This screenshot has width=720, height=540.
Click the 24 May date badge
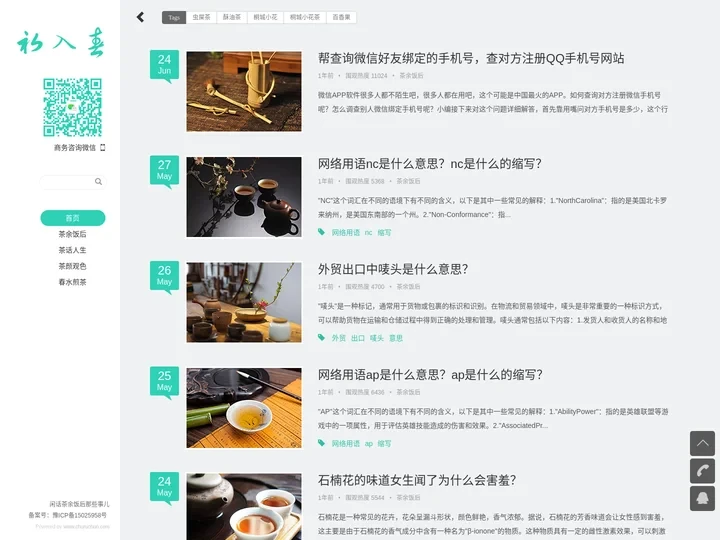pos(164,487)
